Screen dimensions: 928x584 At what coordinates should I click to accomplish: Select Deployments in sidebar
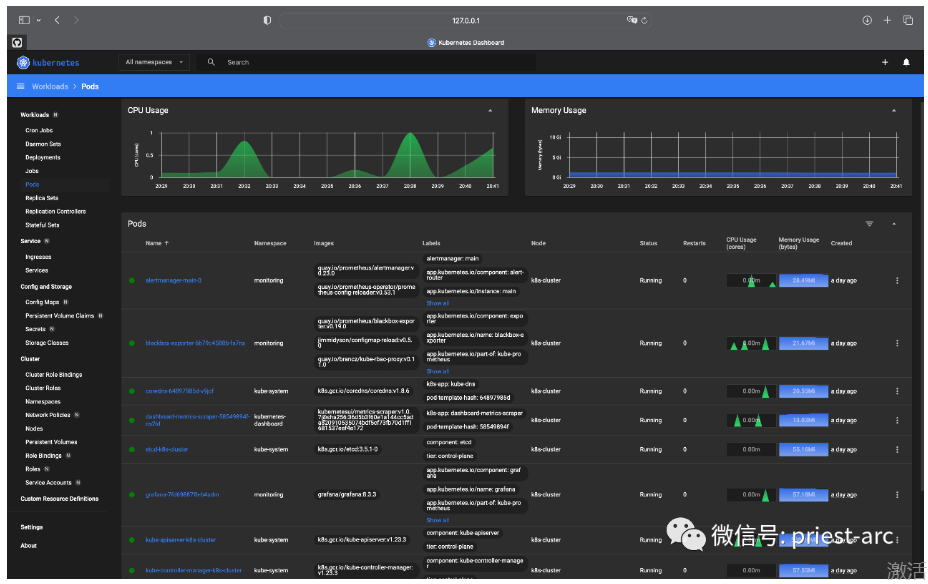[43, 157]
